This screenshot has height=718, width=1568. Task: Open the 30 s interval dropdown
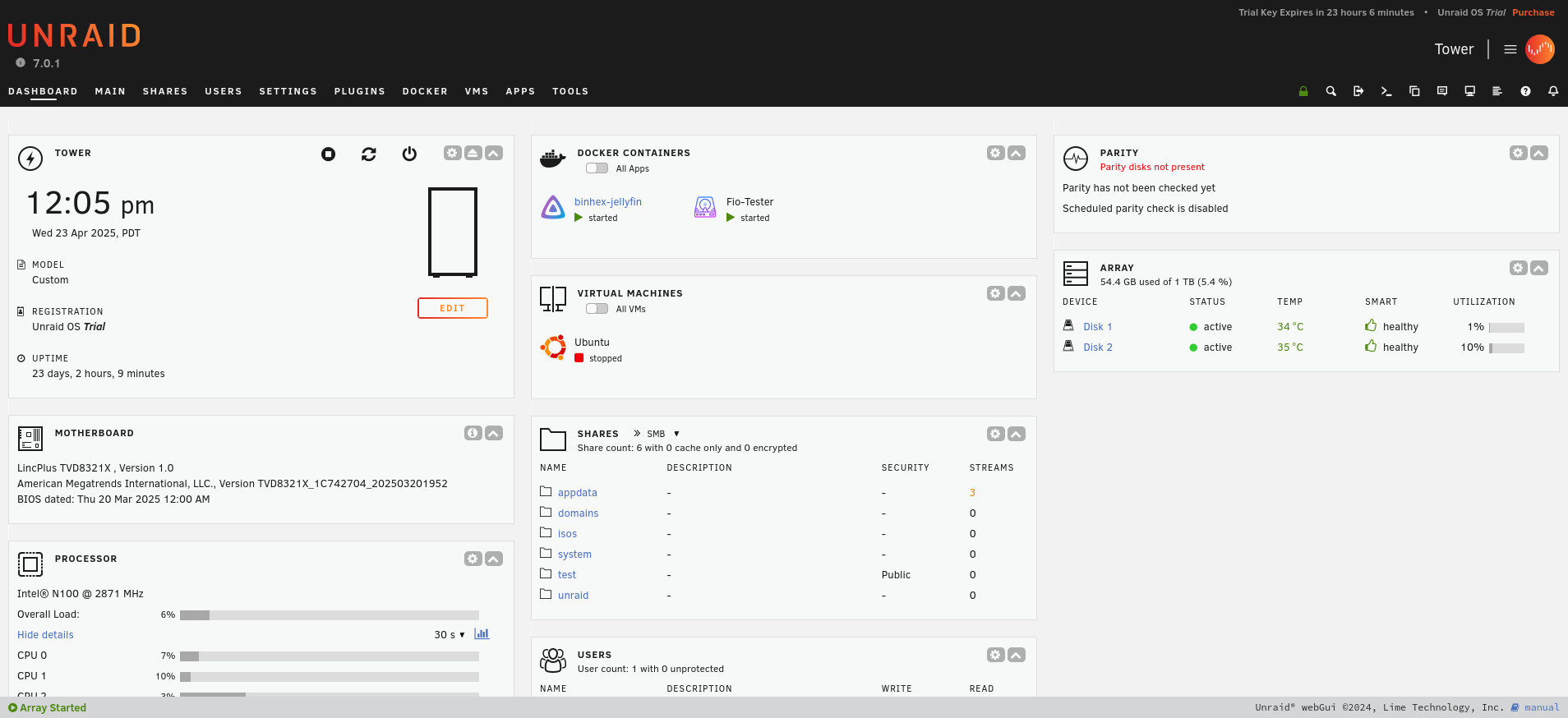[x=450, y=634]
